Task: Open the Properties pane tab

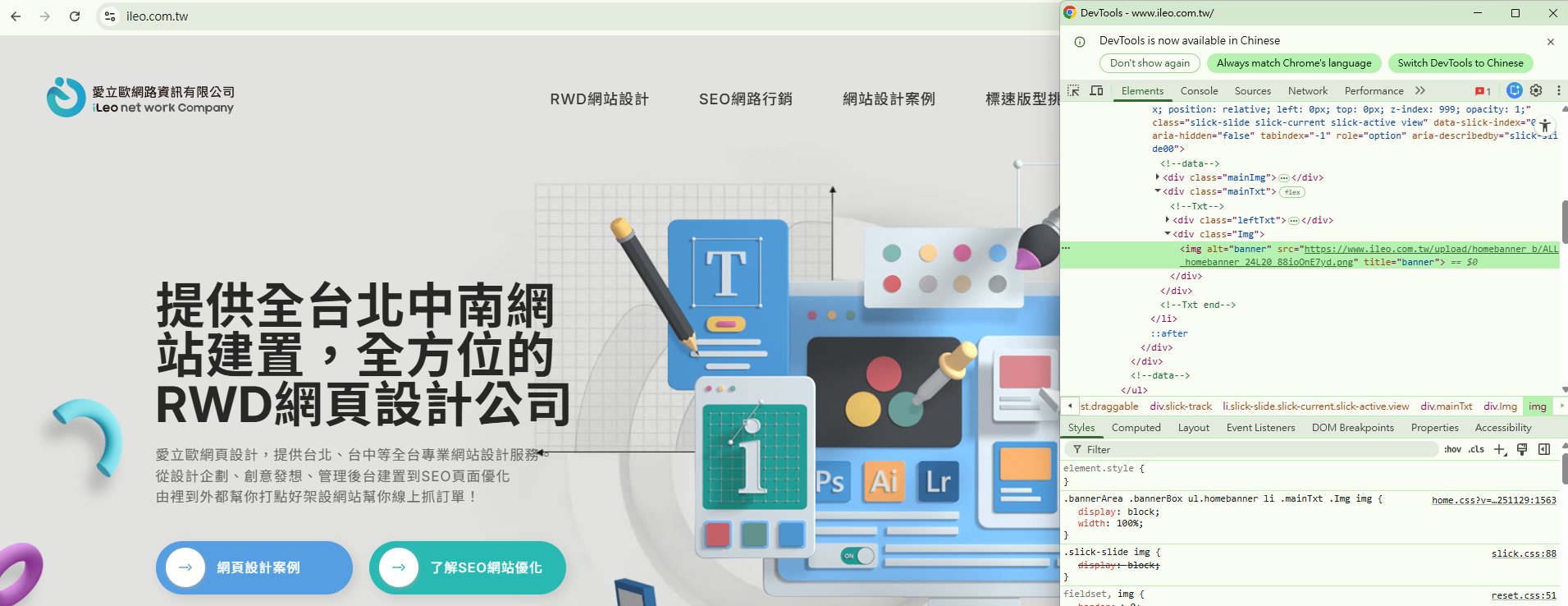Action: click(1434, 428)
